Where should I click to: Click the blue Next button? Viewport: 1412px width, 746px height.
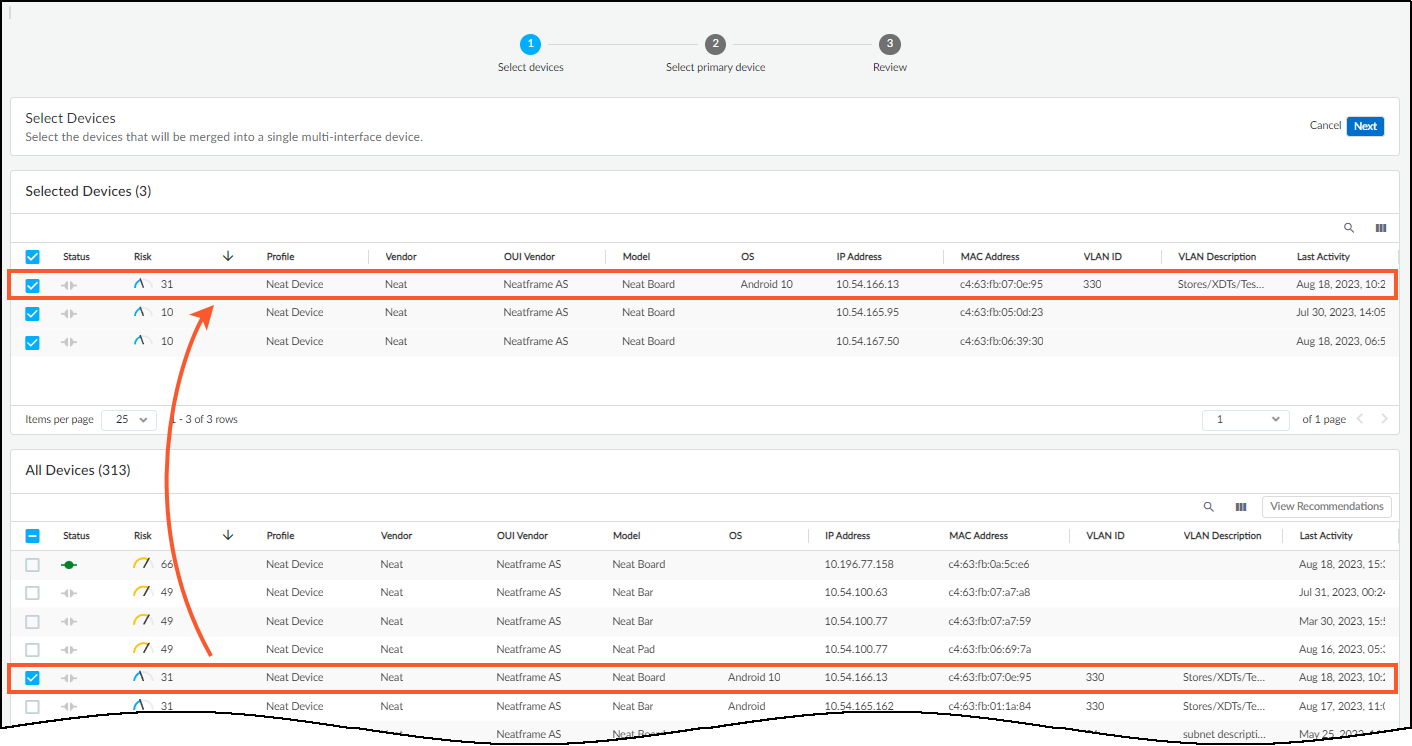point(1365,126)
